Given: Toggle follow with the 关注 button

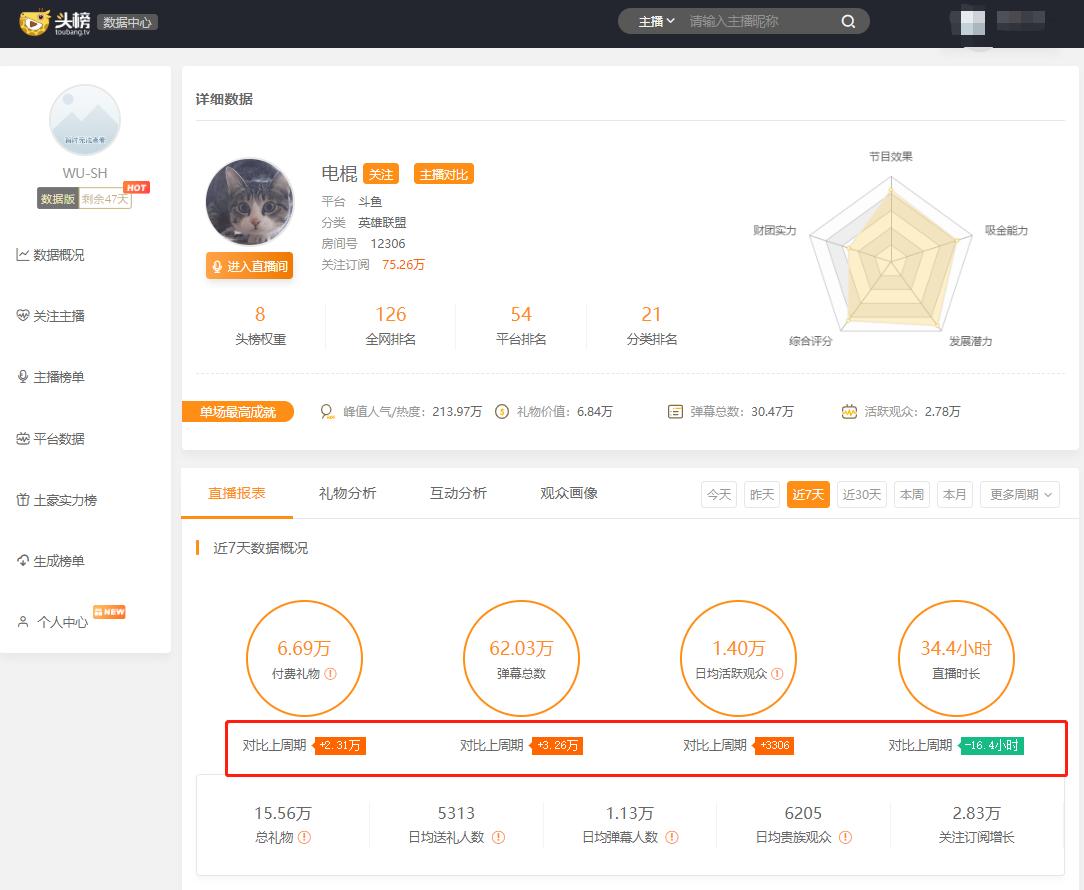Looking at the screenshot, I should click(383, 173).
